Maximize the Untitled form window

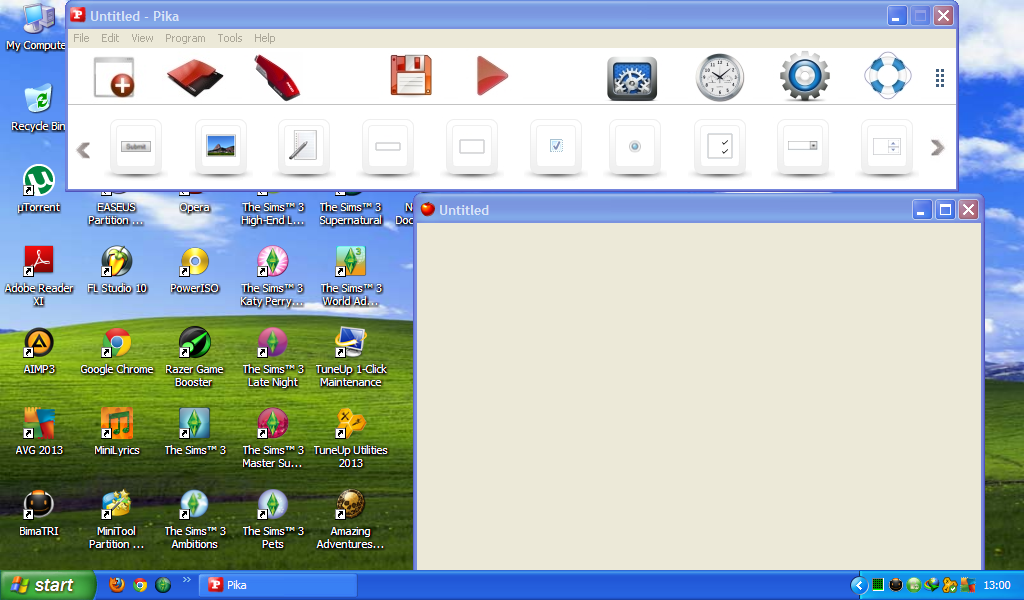pyautogui.click(x=944, y=210)
